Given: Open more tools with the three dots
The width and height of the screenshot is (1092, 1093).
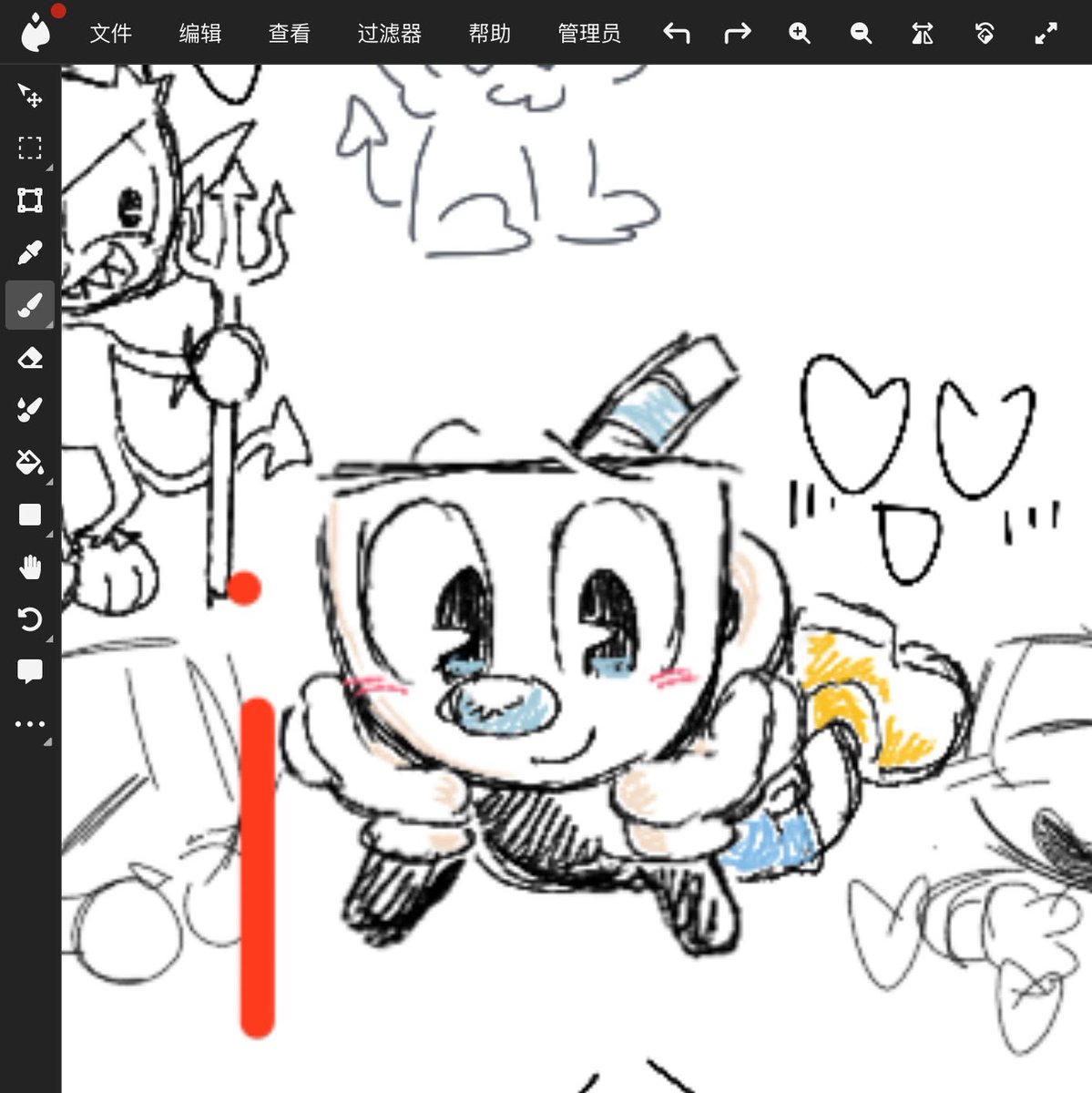Looking at the screenshot, I should tap(30, 724).
